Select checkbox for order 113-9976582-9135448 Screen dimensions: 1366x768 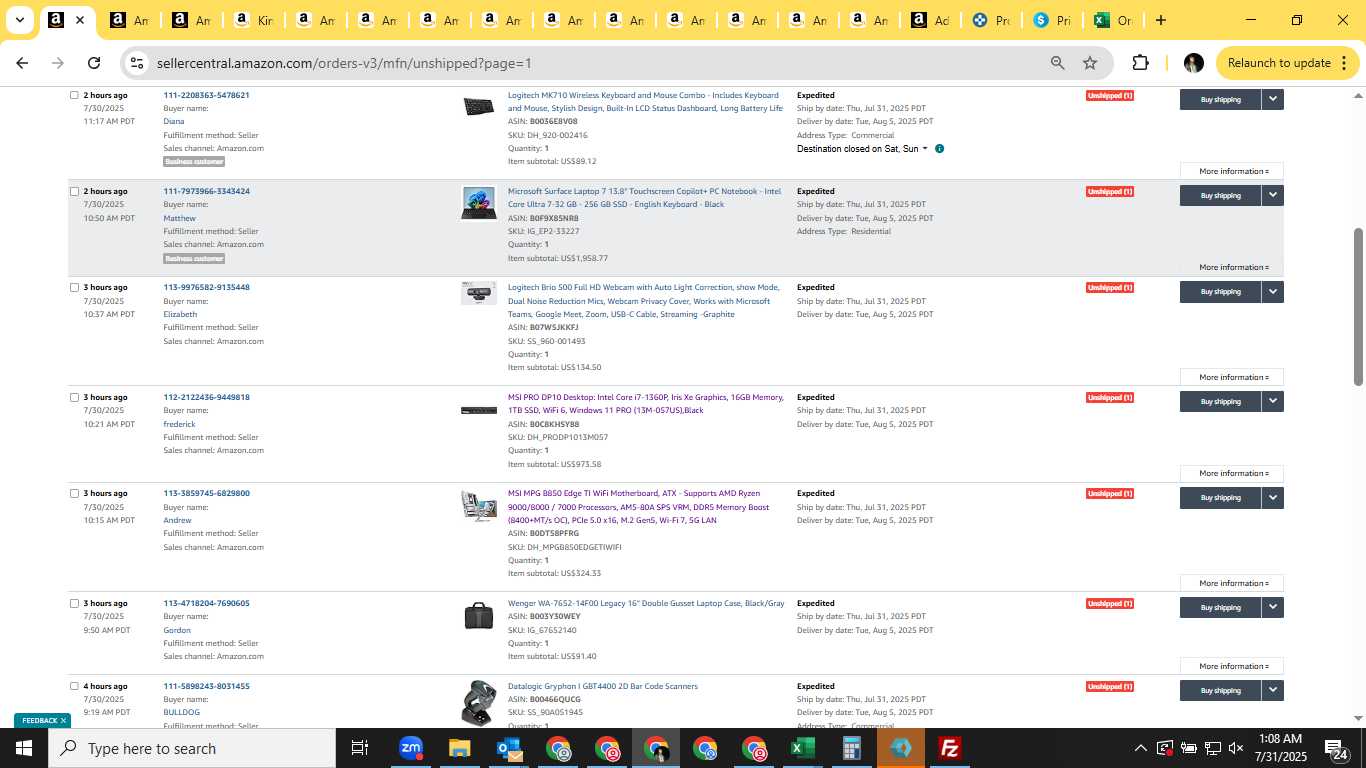tap(74, 288)
